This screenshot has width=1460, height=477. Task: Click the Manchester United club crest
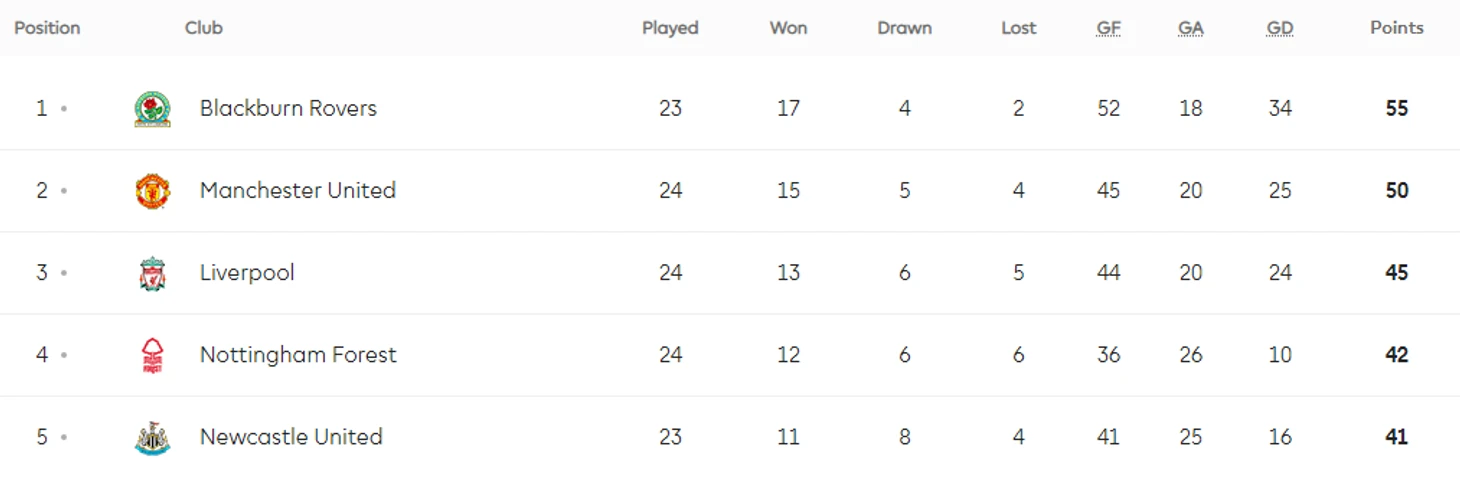click(153, 191)
